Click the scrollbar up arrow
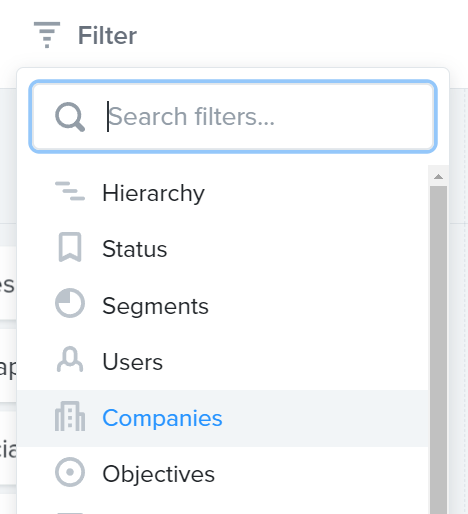 coord(438,177)
